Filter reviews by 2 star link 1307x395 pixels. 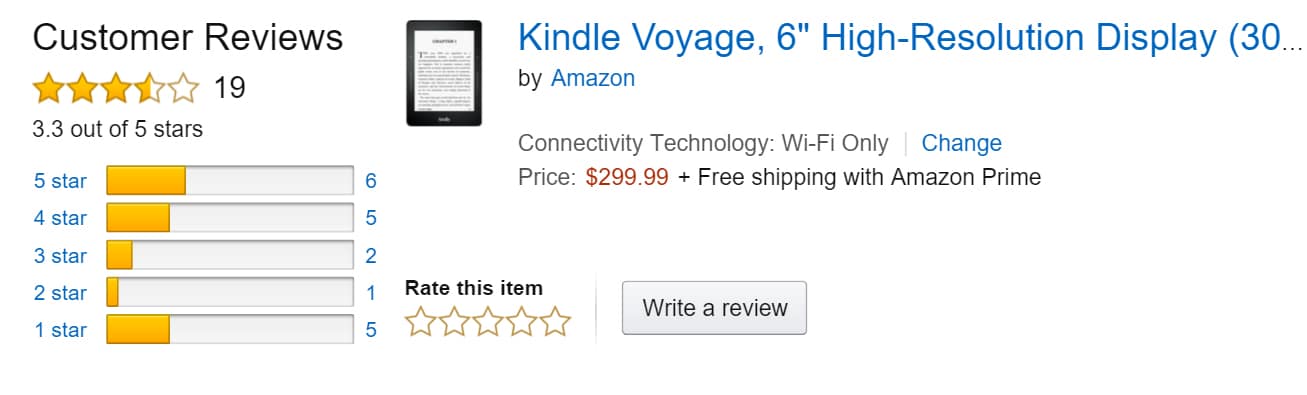click(x=60, y=293)
